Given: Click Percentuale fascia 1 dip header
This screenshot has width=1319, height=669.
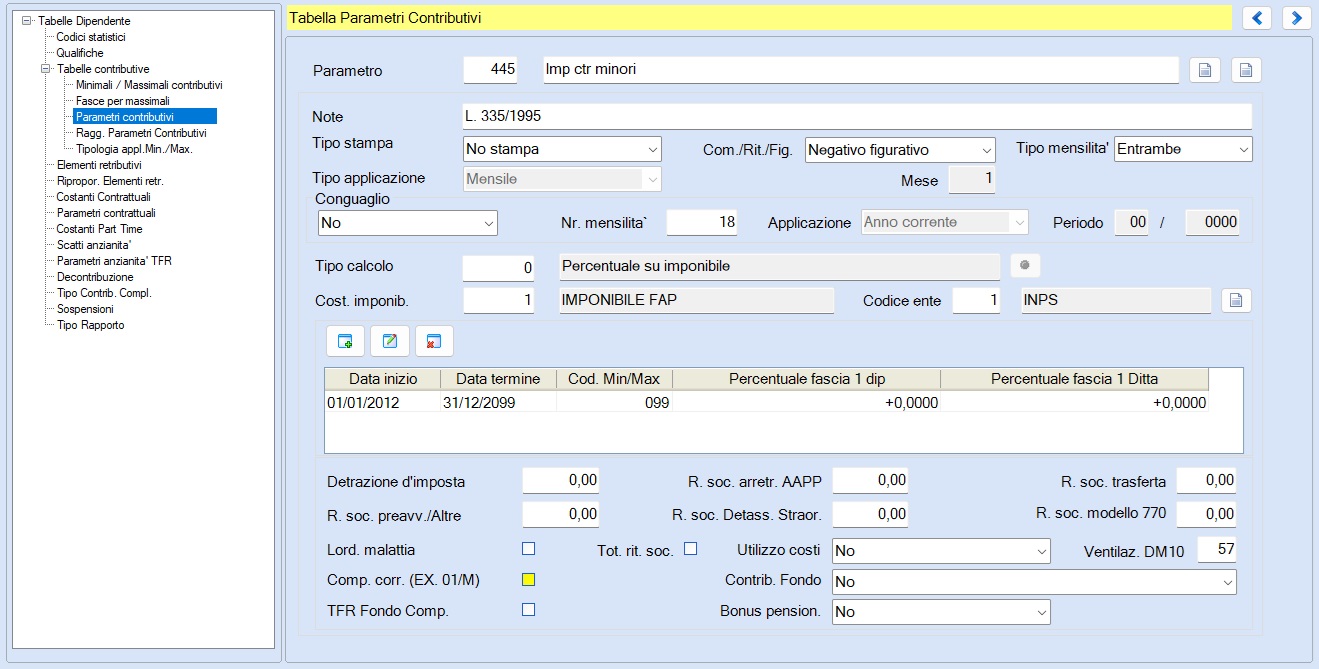Looking at the screenshot, I should [x=807, y=379].
